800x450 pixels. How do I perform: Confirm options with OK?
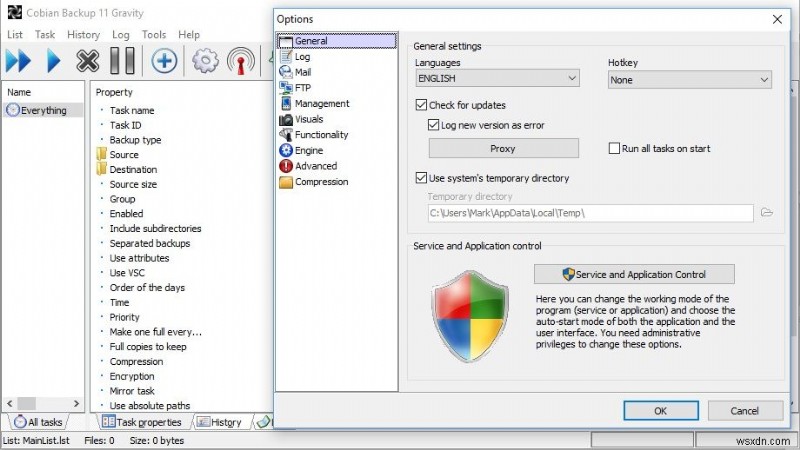661,411
